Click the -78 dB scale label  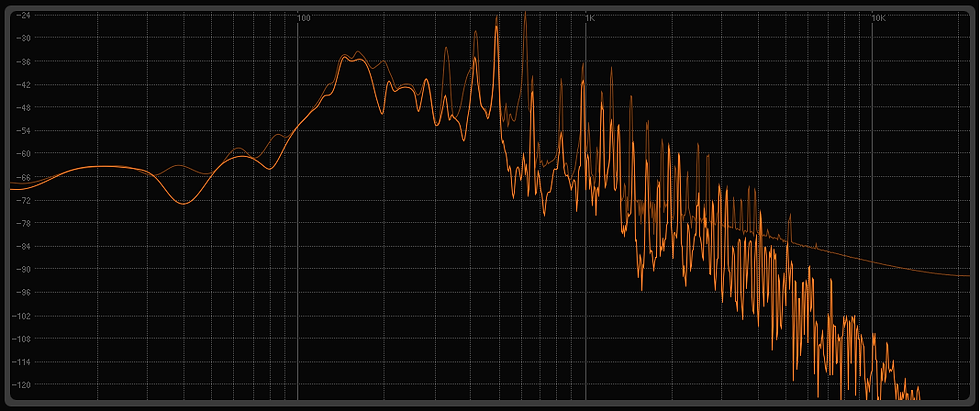click(25, 223)
